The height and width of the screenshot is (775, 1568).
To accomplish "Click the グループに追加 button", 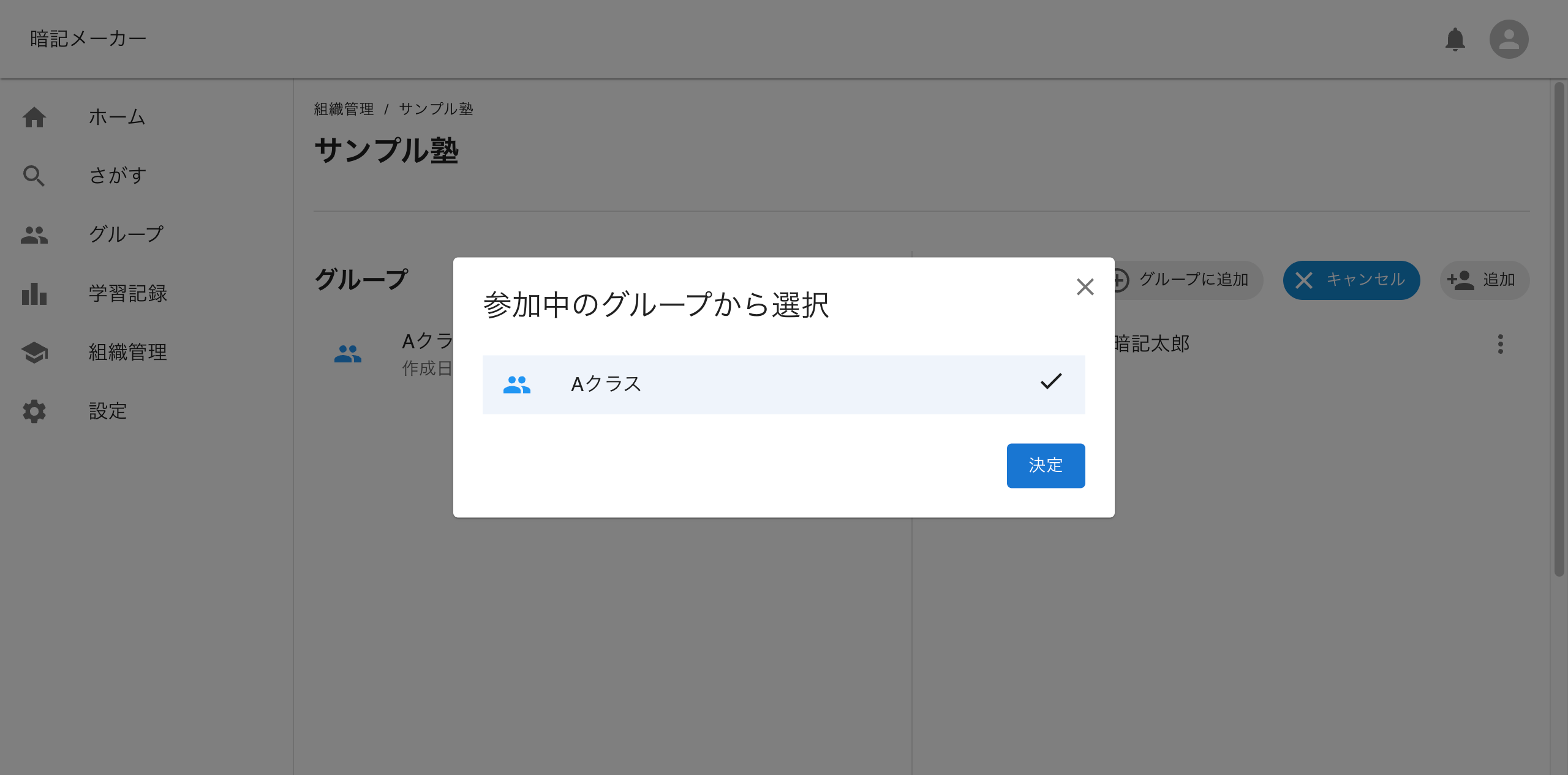I will (x=1182, y=280).
